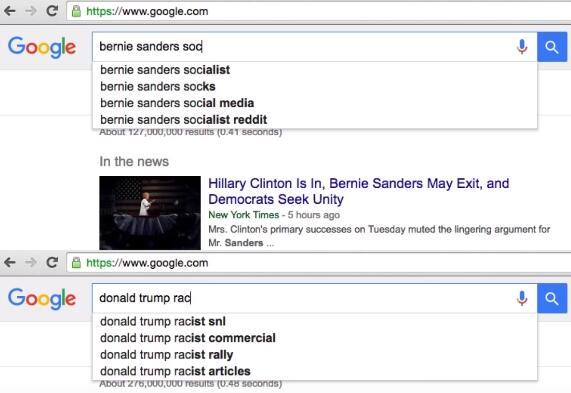Click the green padlock in the top address bar
The width and height of the screenshot is (571, 393).
(76, 11)
